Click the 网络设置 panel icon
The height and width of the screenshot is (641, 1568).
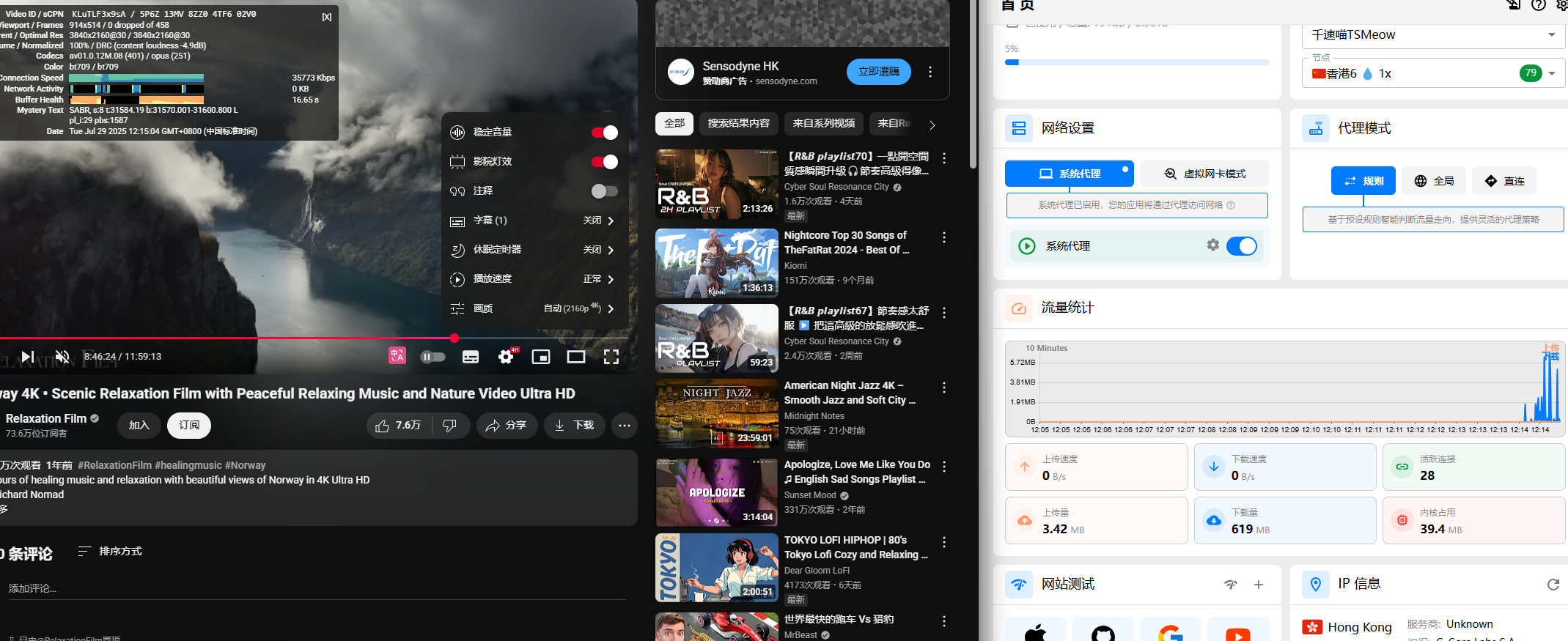[x=1019, y=128]
